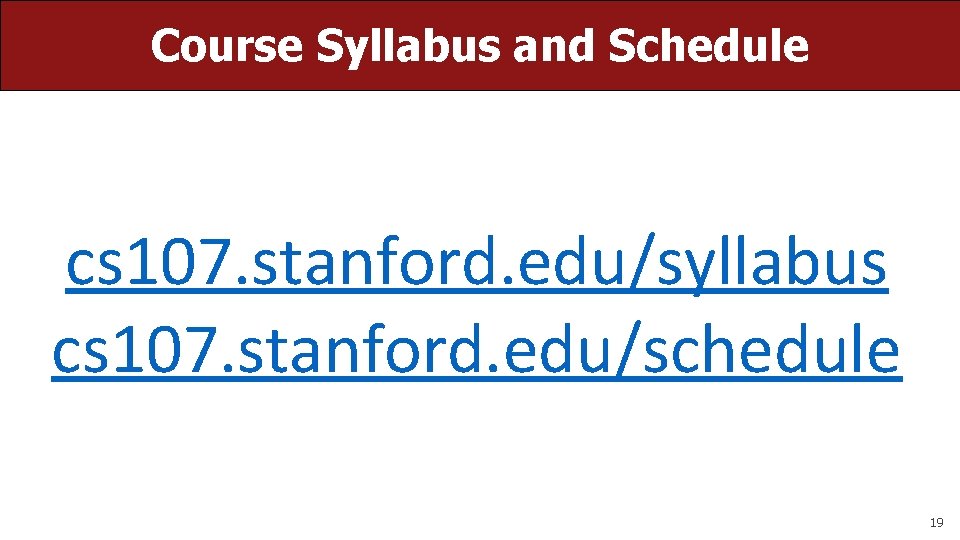Click 'cs107' in the syllabus link
Image resolution: width=960 pixels, height=540 pixels.
click(147, 264)
